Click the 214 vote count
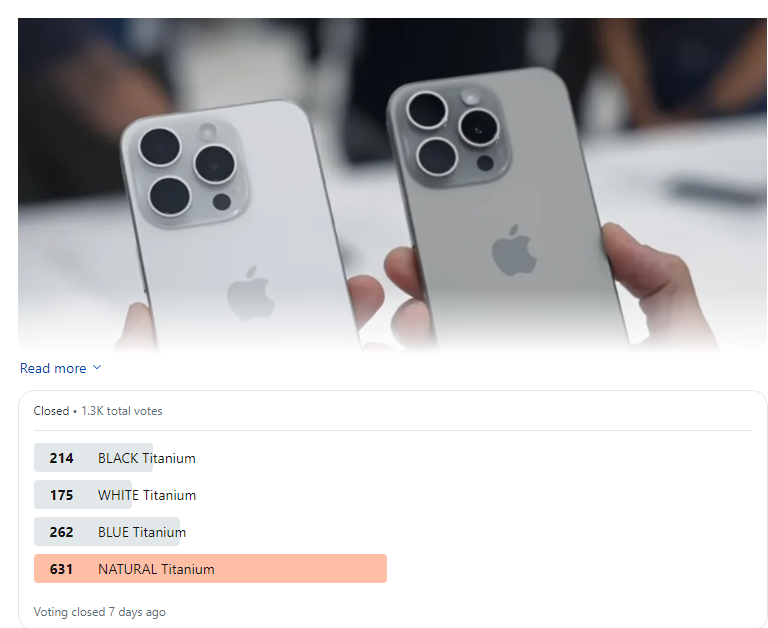768x628 pixels. (x=61, y=458)
